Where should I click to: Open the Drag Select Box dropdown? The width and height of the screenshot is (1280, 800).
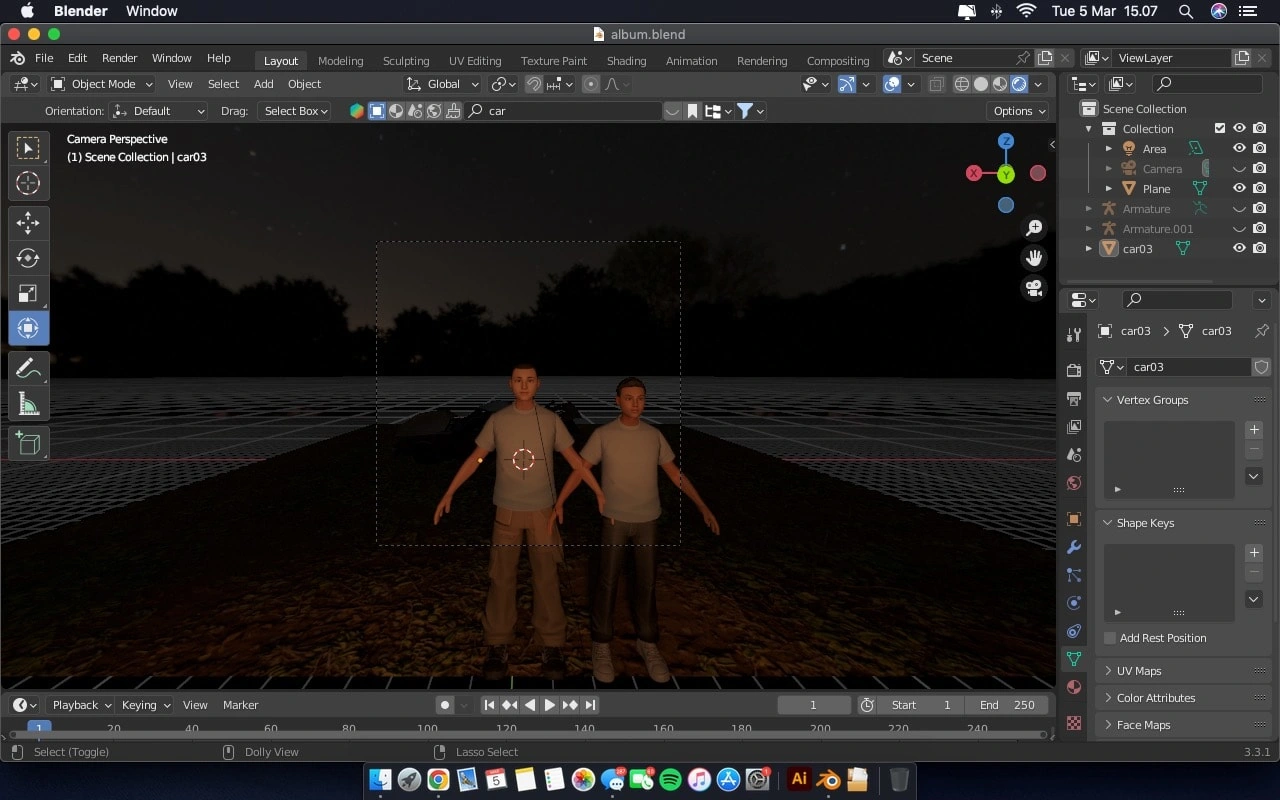294,111
